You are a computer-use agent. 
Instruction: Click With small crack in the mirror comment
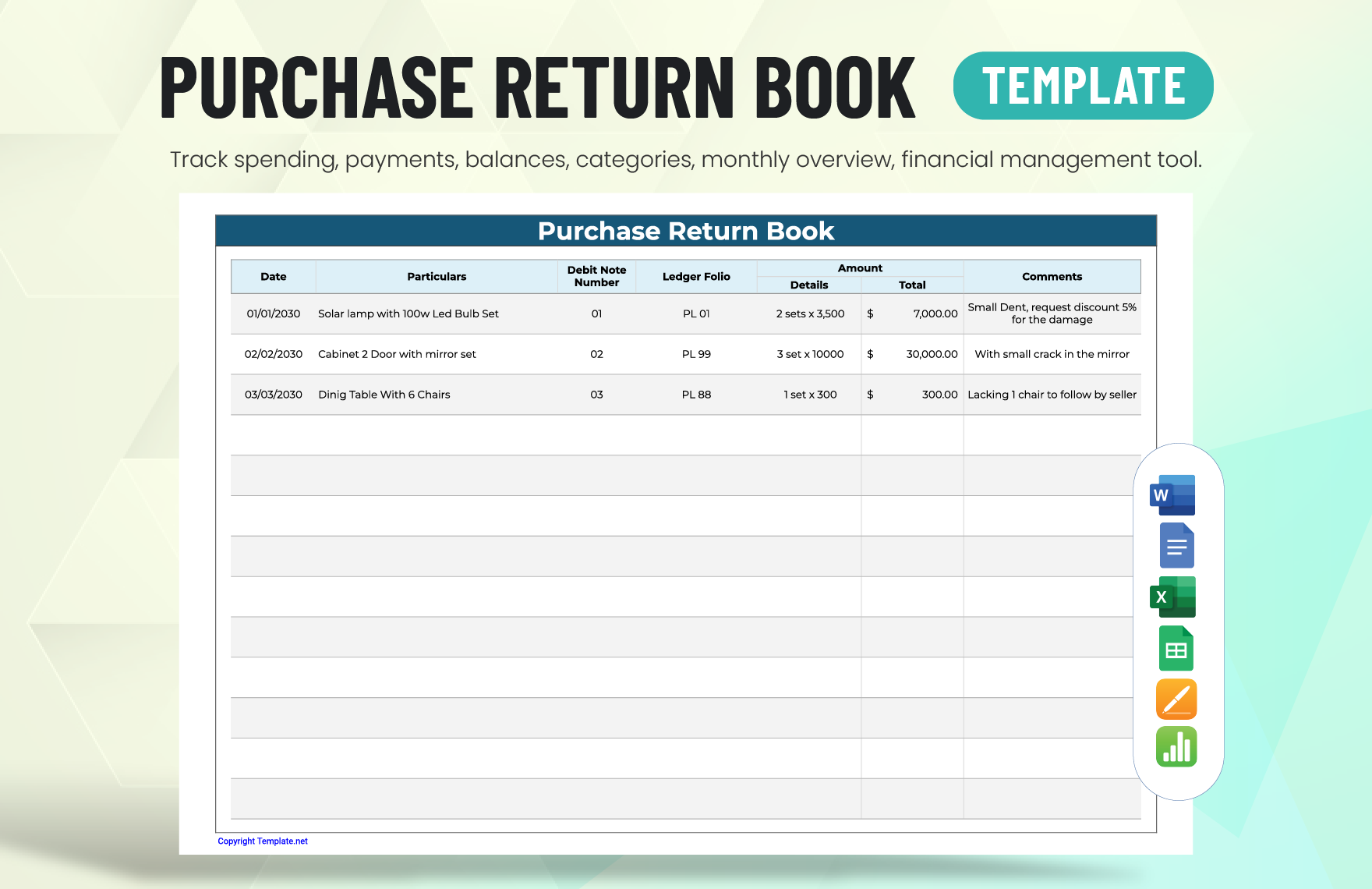pos(1052,354)
